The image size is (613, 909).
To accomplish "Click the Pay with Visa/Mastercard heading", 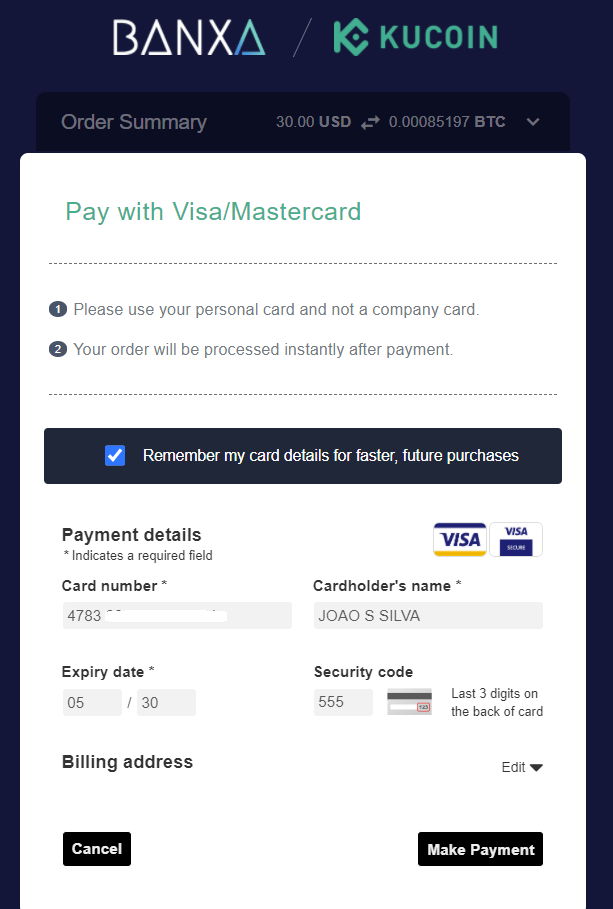I will click(213, 211).
